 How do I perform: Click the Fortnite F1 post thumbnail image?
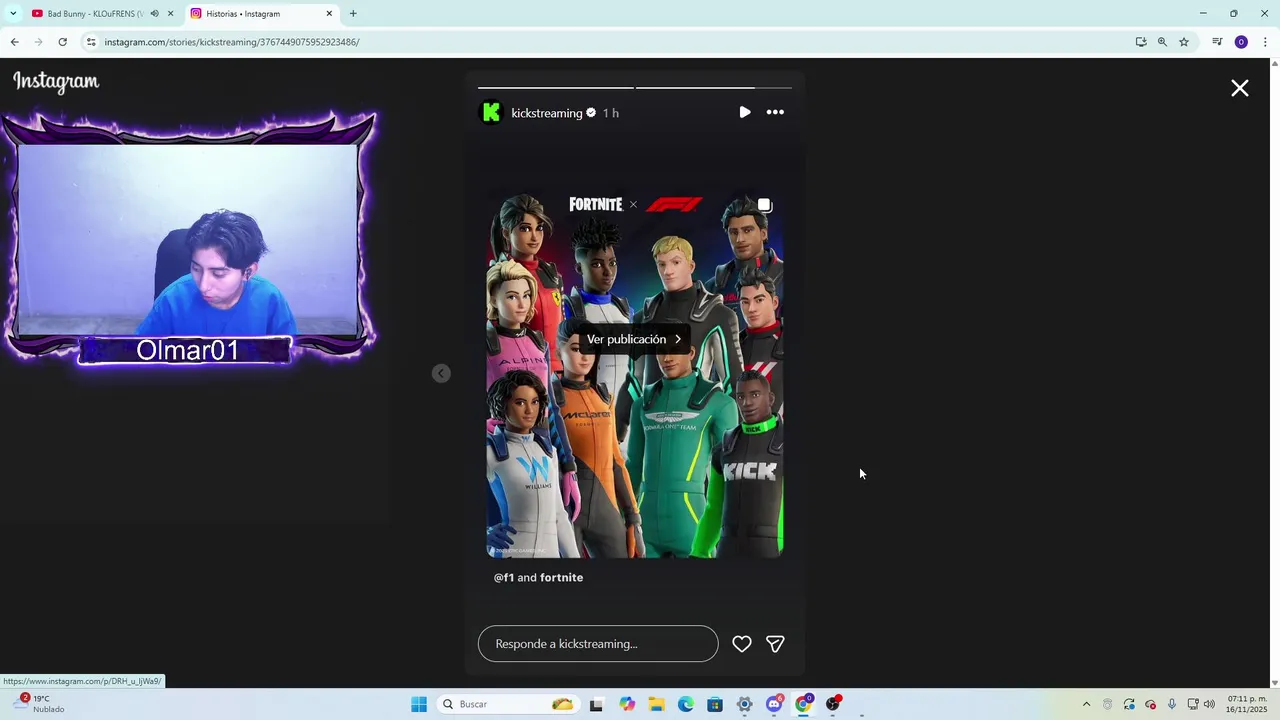pyautogui.click(x=634, y=374)
